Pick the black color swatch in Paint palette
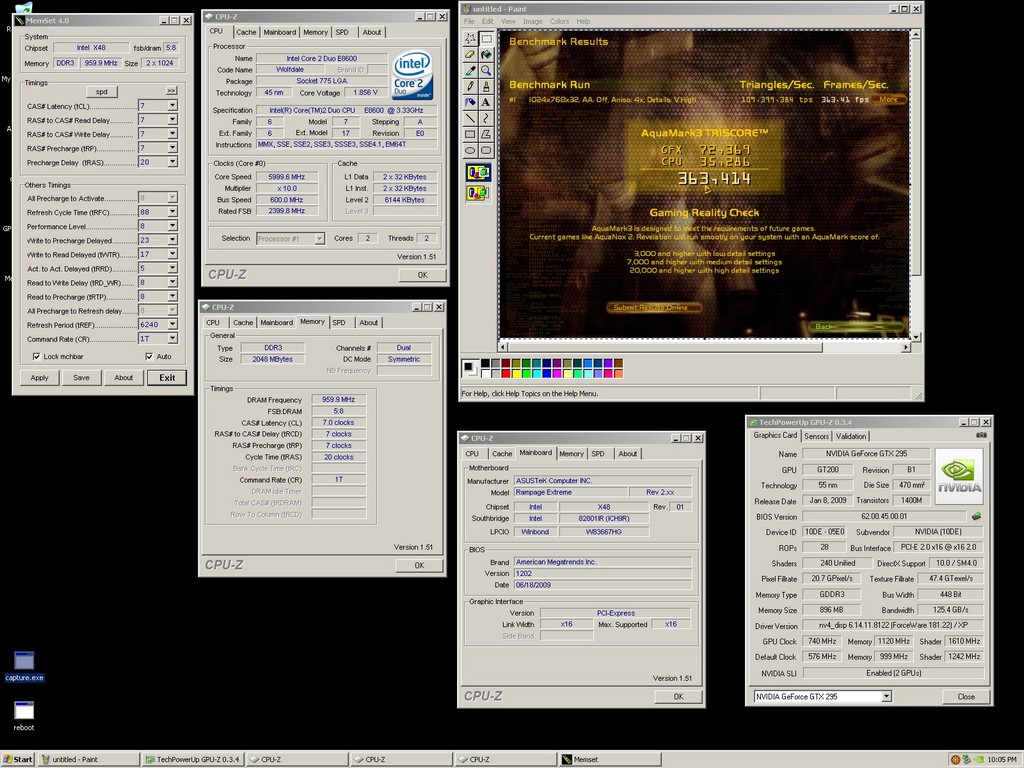 (x=485, y=363)
